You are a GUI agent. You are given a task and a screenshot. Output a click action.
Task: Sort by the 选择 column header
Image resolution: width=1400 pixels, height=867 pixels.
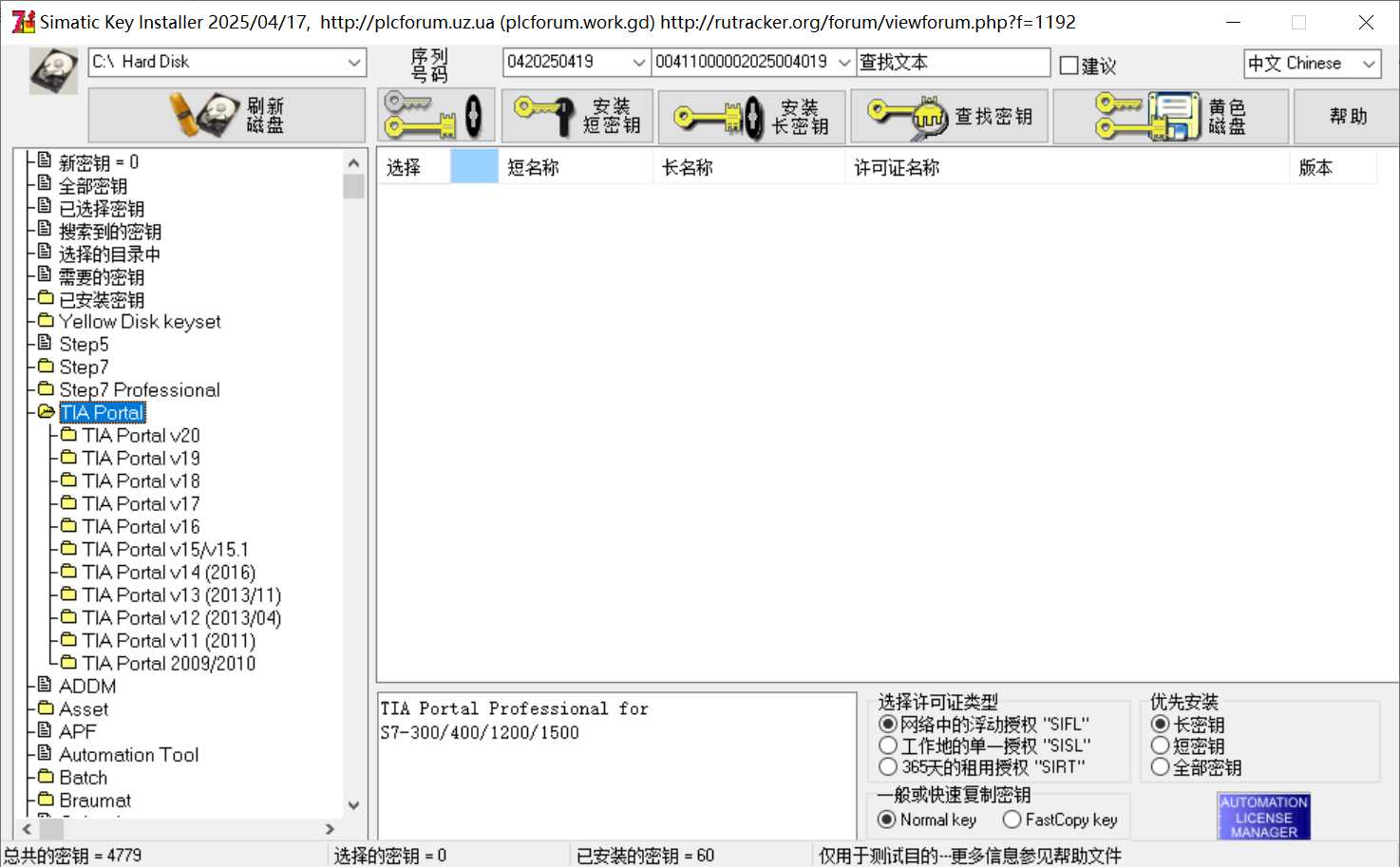414,167
